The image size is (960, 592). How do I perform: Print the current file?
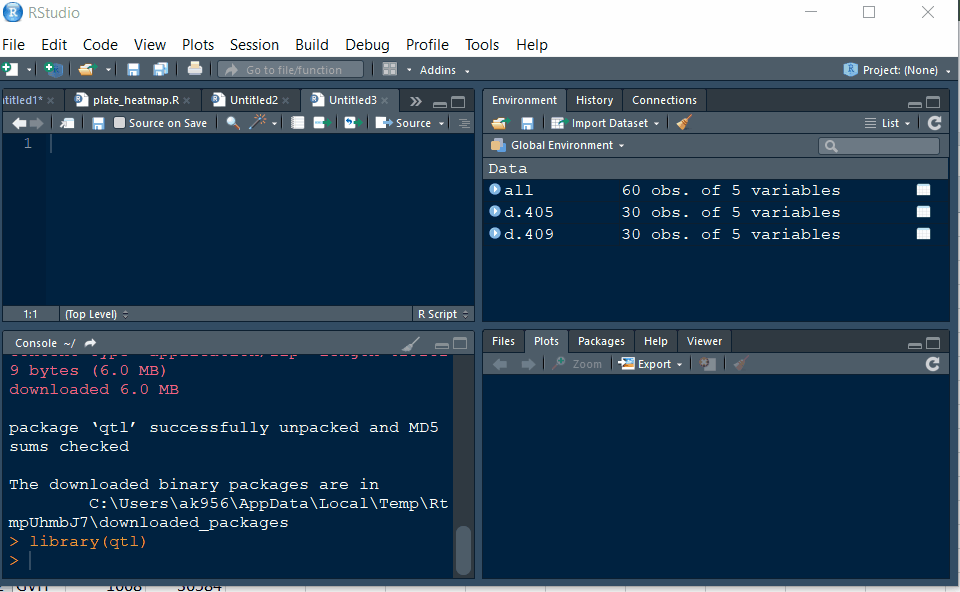[x=195, y=69]
